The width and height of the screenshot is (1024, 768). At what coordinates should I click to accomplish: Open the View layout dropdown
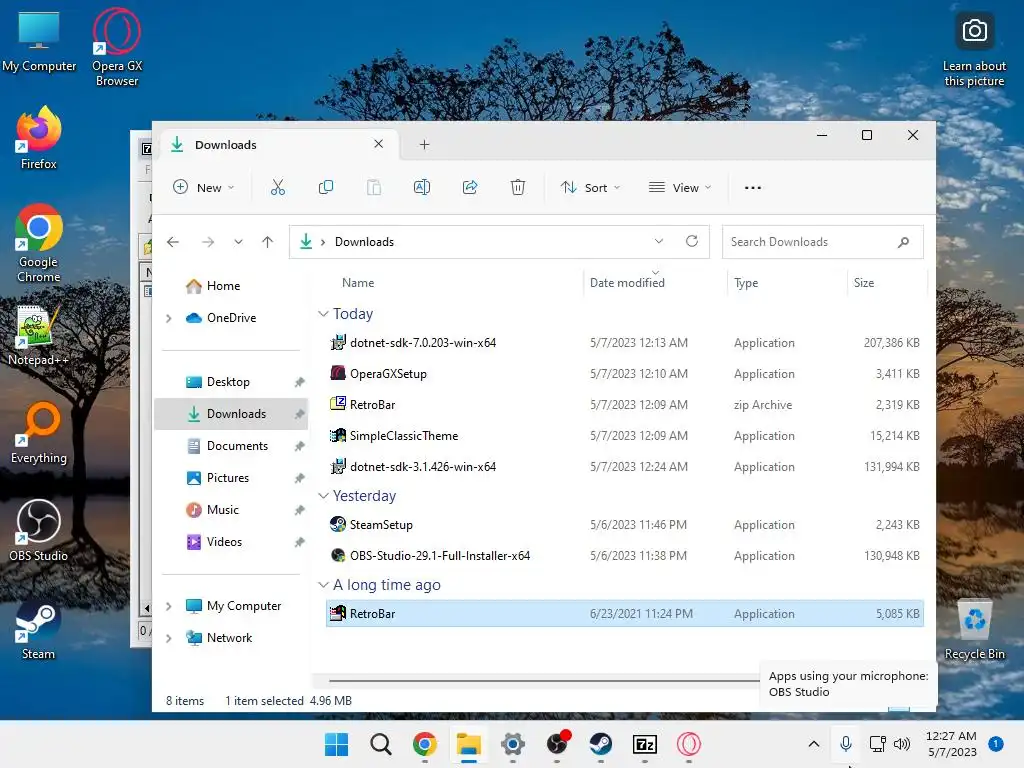[x=680, y=187]
